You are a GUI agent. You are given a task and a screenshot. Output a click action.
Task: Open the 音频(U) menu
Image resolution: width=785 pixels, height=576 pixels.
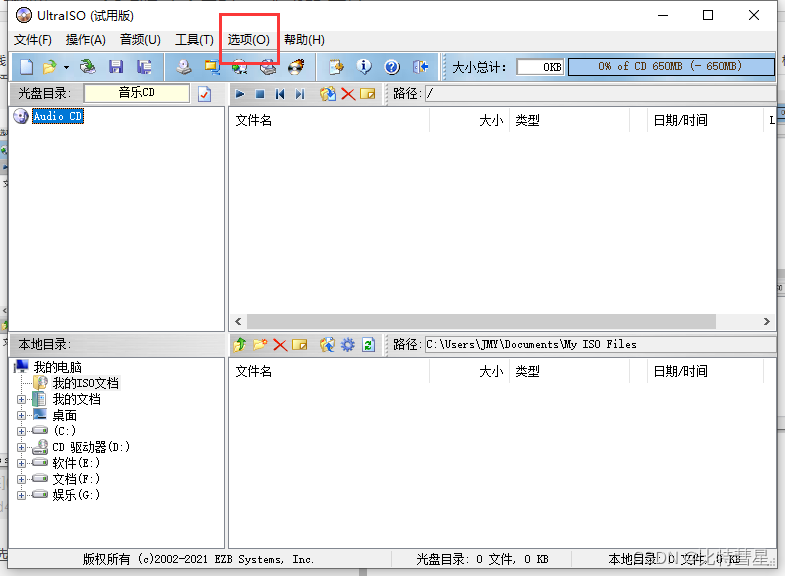coord(140,40)
